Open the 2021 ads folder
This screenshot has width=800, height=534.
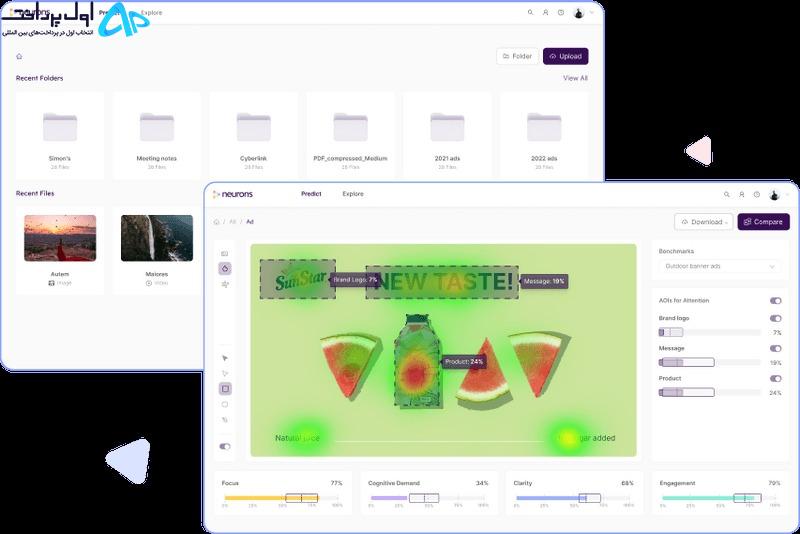tap(447, 136)
